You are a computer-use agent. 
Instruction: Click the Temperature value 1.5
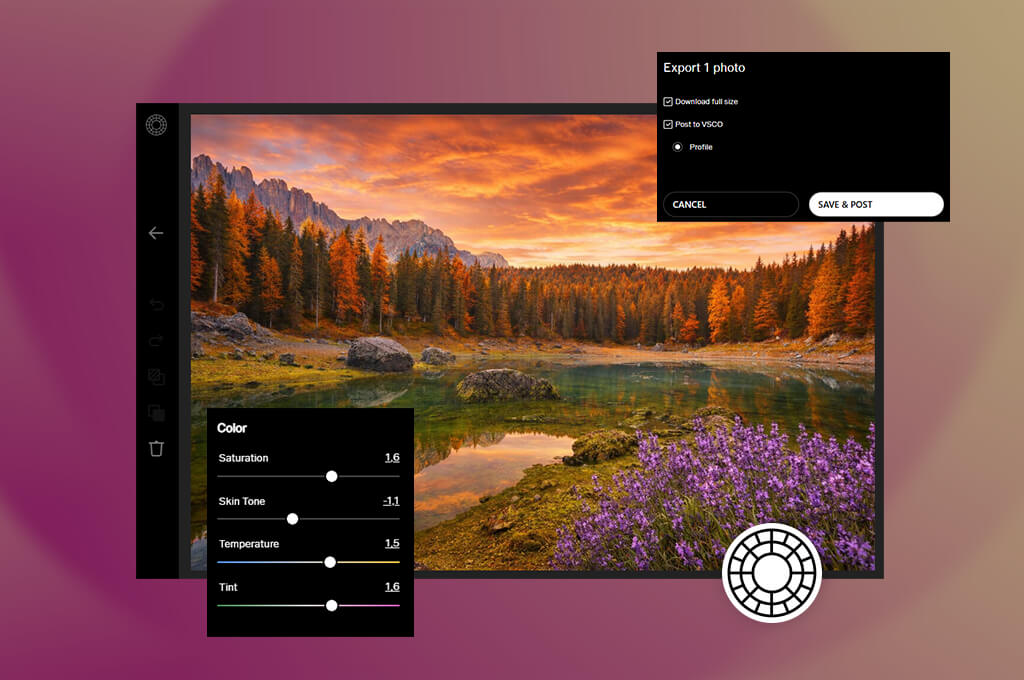pyautogui.click(x=392, y=543)
